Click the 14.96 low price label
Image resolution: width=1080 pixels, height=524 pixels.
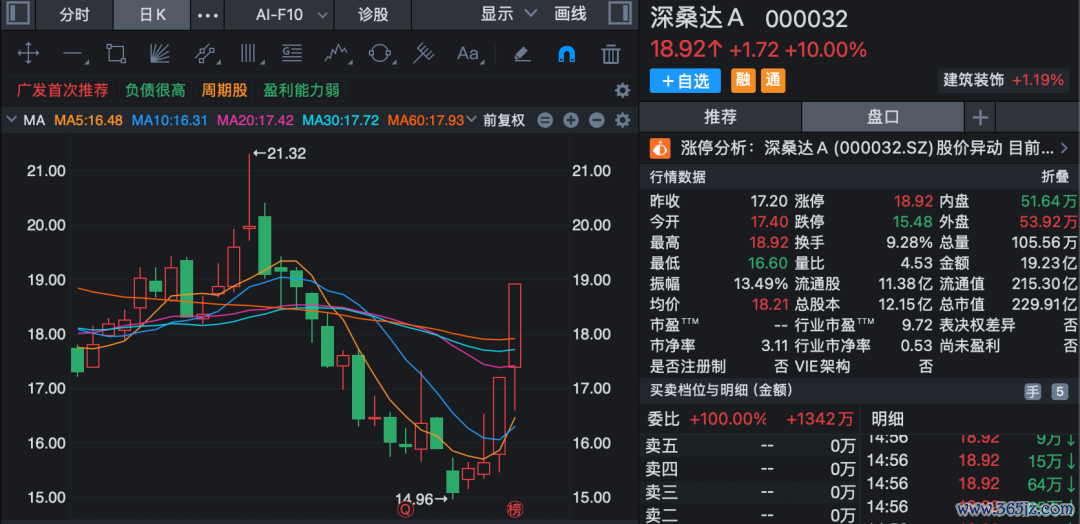[x=422, y=499]
